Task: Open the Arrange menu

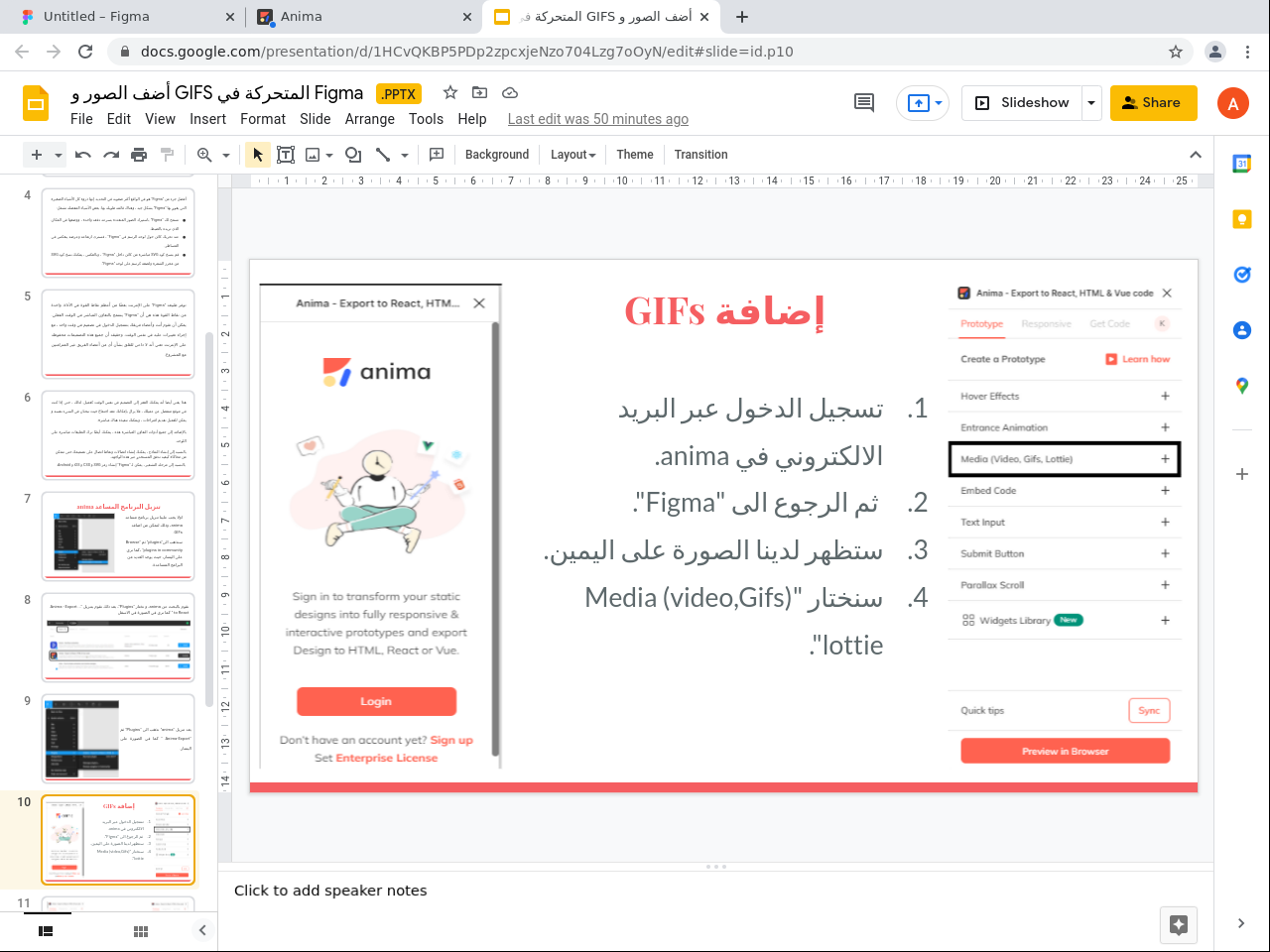Action: [370, 119]
